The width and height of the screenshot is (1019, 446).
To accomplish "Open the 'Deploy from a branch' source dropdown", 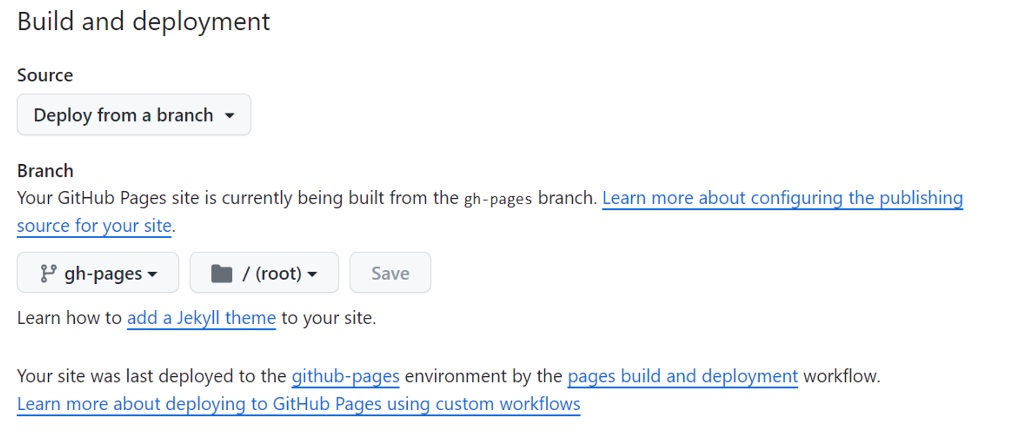I will click(134, 115).
